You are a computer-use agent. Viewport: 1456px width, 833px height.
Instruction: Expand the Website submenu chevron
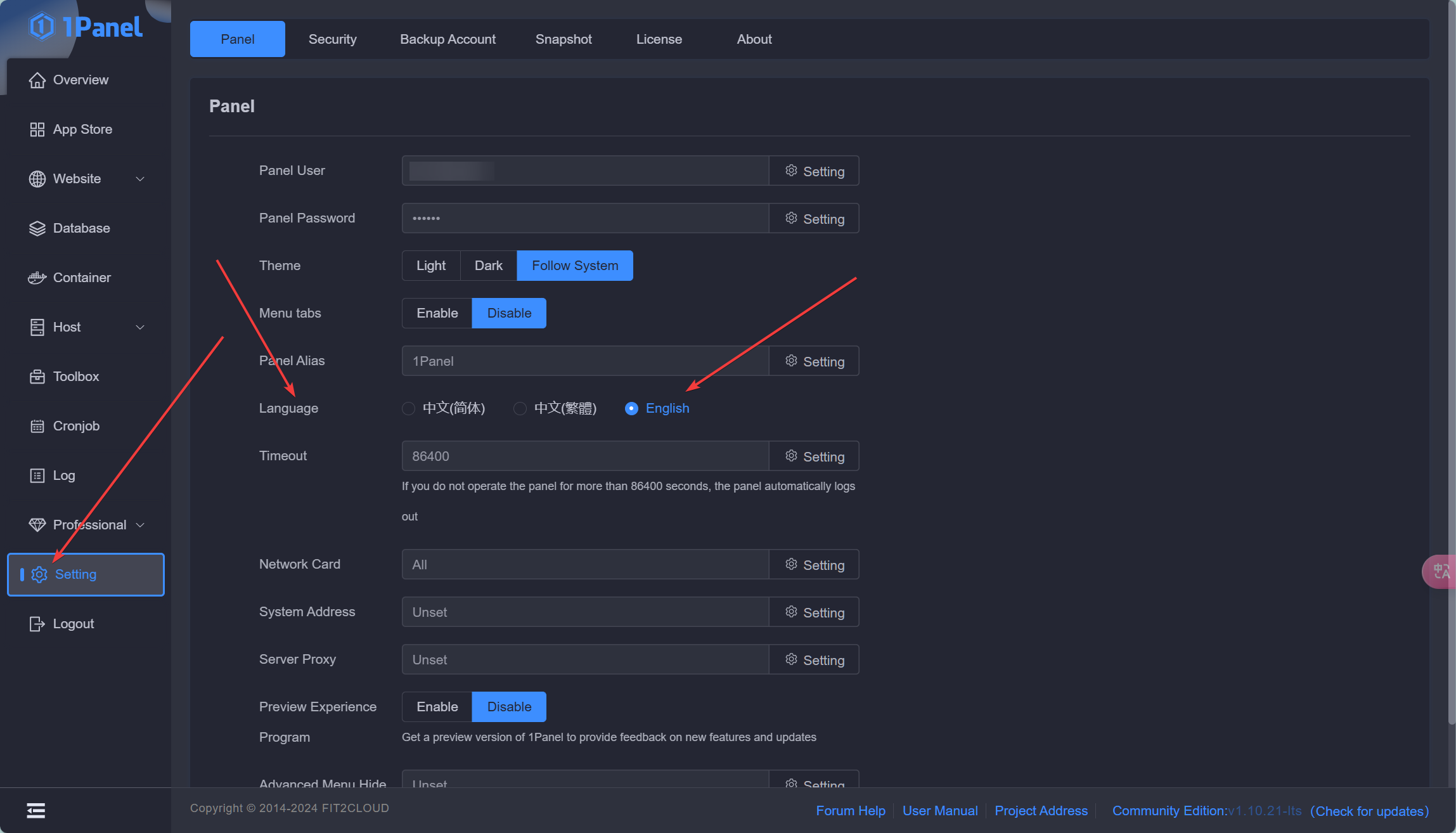tap(141, 179)
